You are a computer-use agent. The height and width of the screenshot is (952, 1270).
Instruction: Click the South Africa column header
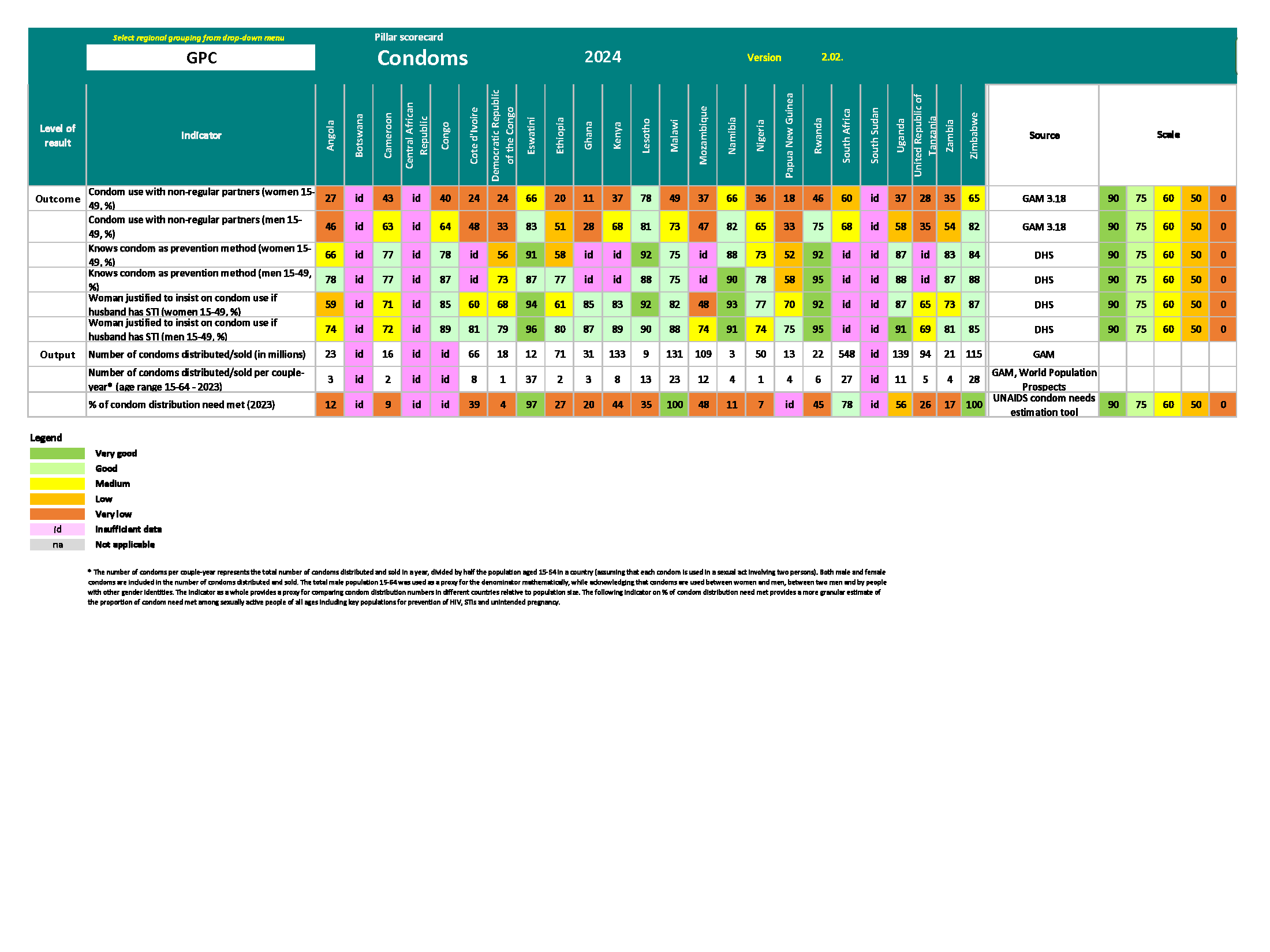[846, 135]
